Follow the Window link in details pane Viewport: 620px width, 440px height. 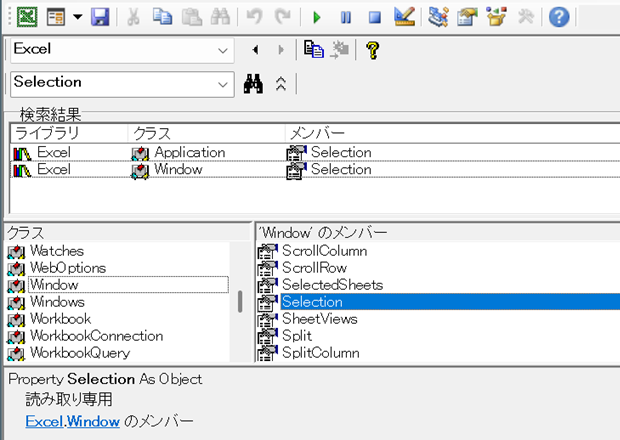tap(93, 421)
